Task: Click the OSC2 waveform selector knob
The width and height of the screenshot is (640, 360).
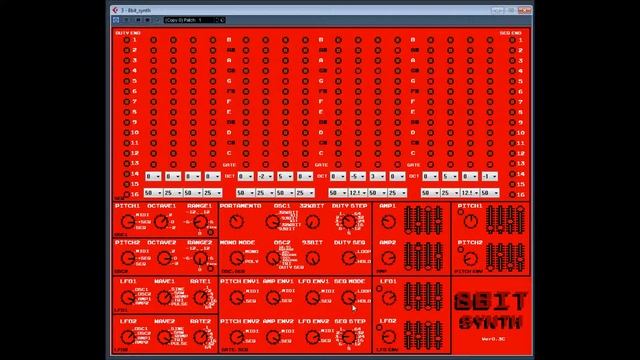Action: [272, 258]
